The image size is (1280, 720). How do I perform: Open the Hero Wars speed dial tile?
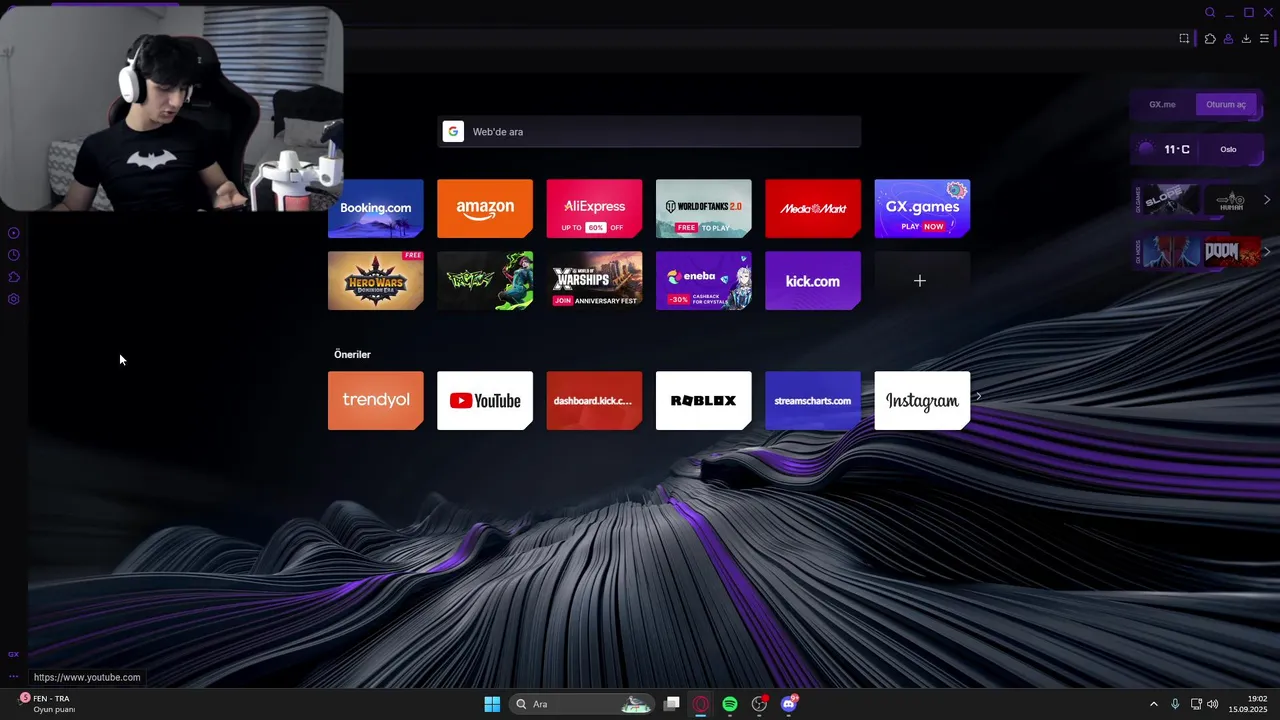(x=376, y=280)
